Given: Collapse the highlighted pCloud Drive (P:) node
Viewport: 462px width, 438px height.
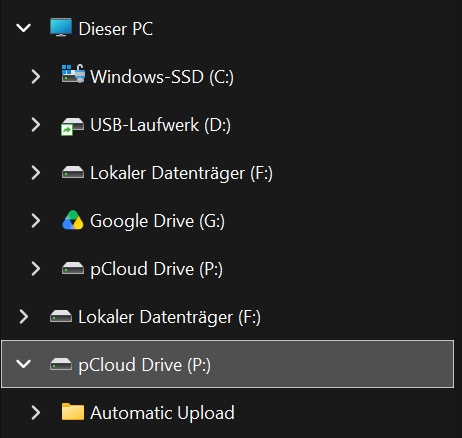Looking at the screenshot, I should (x=23, y=364).
